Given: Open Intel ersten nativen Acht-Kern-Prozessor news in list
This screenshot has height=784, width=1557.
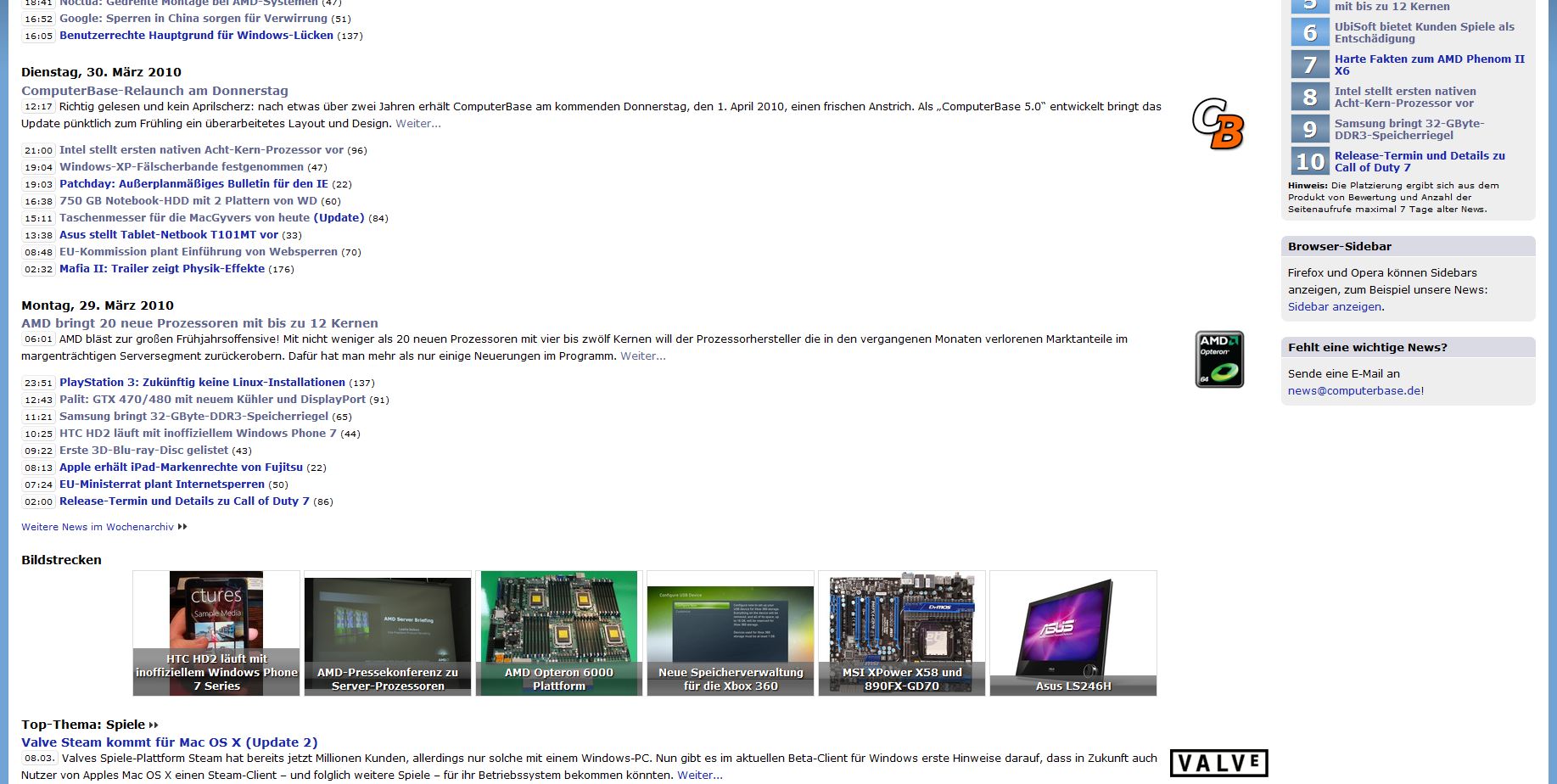Looking at the screenshot, I should point(201,150).
